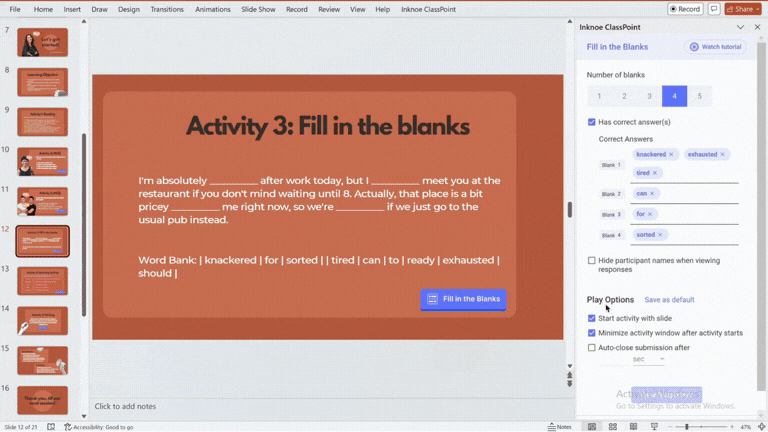768x432 pixels.
Task: Open the Slide Sorter view
Action: [612, 426]
